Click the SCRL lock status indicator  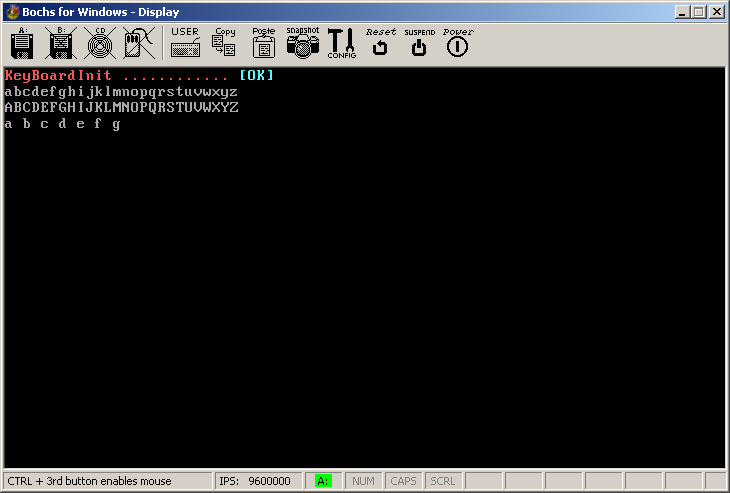442,481
